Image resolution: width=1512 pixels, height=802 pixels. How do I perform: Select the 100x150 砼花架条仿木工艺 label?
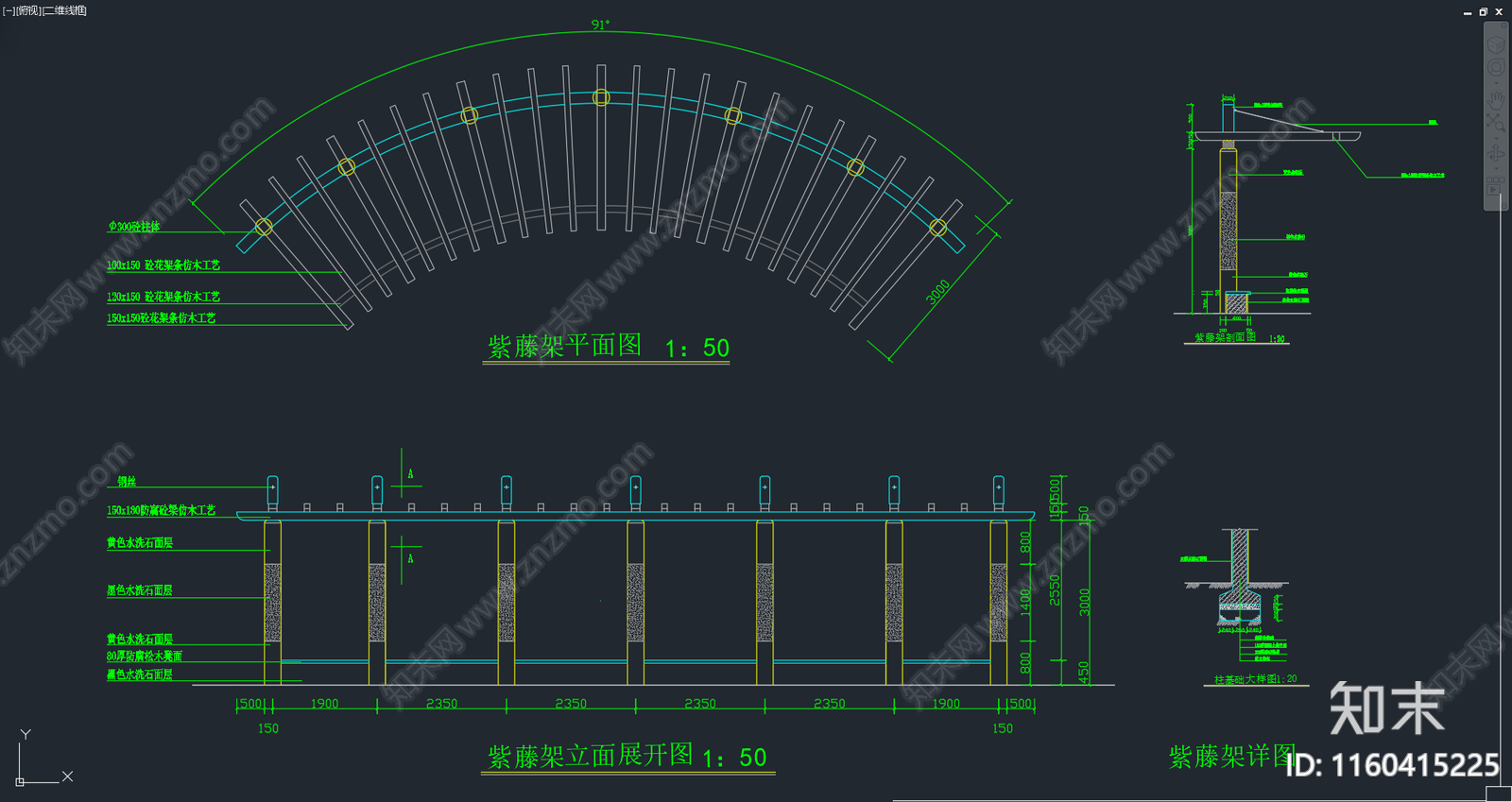163,265
